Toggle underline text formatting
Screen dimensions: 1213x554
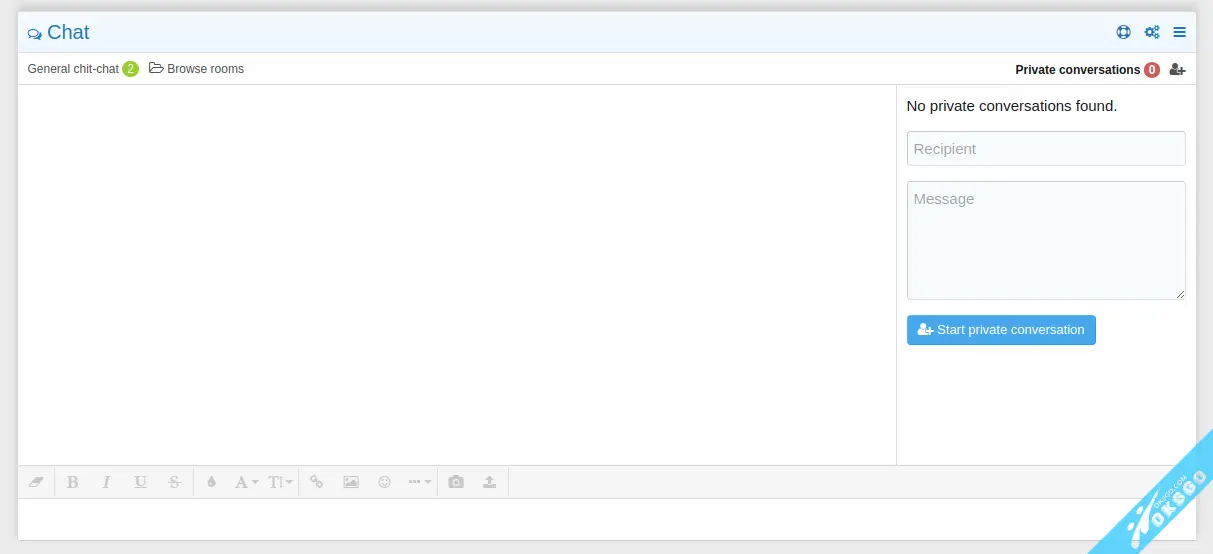140,482
